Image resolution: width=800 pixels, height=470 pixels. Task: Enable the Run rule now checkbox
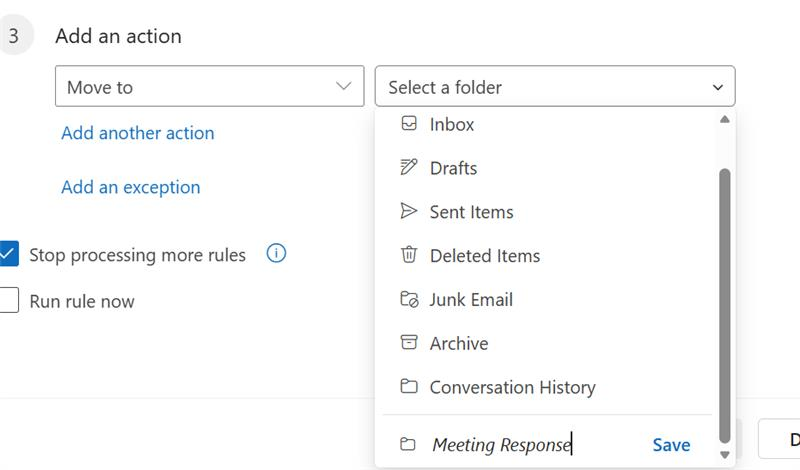pyautogui.click(x=9, y=301)
